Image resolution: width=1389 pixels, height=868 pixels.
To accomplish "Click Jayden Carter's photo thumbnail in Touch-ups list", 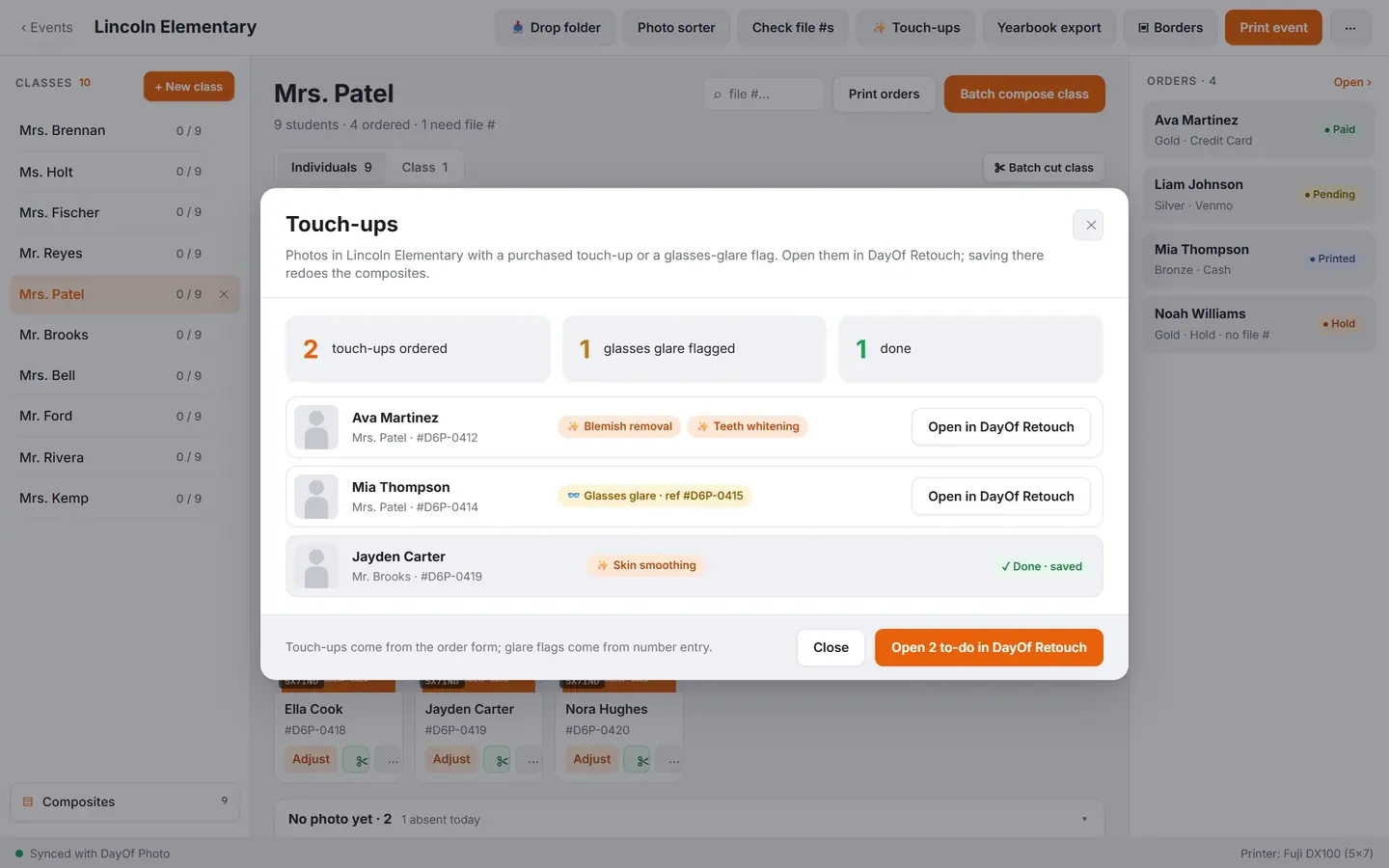I will (316, 566).
